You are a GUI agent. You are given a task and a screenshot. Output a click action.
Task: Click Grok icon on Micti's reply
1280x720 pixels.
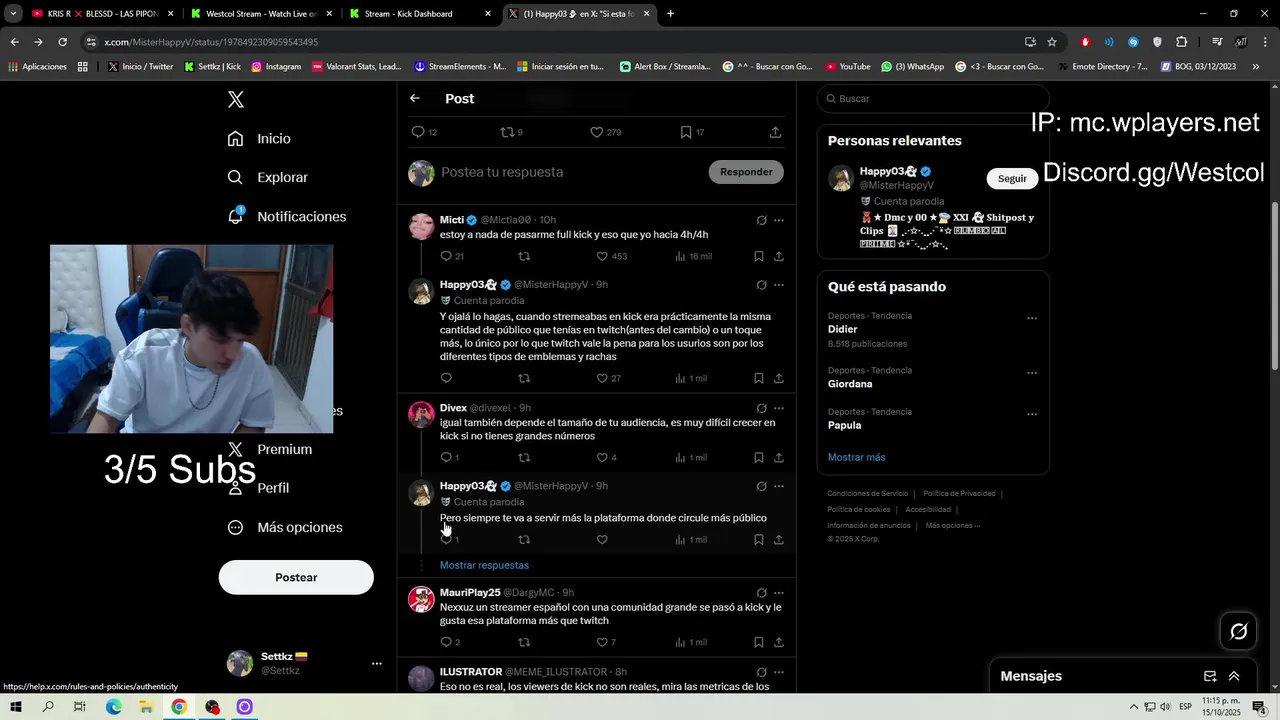pos(761,220)
